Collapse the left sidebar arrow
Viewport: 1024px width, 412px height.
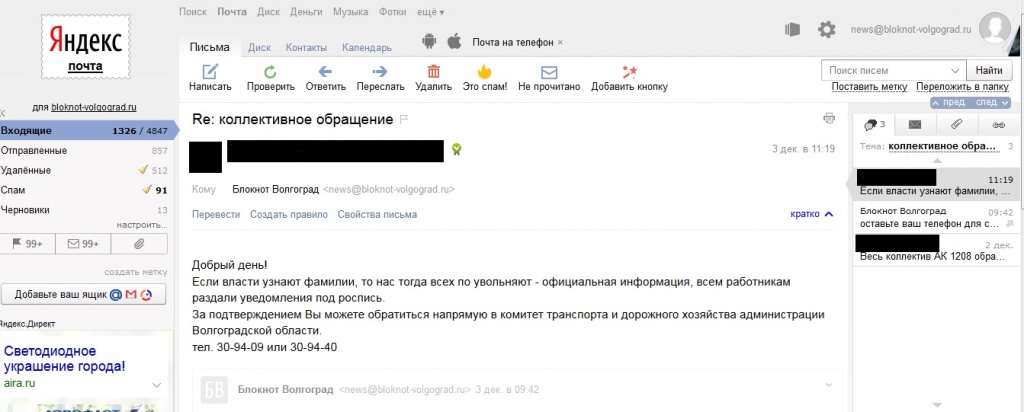click(x=3, y=114)
